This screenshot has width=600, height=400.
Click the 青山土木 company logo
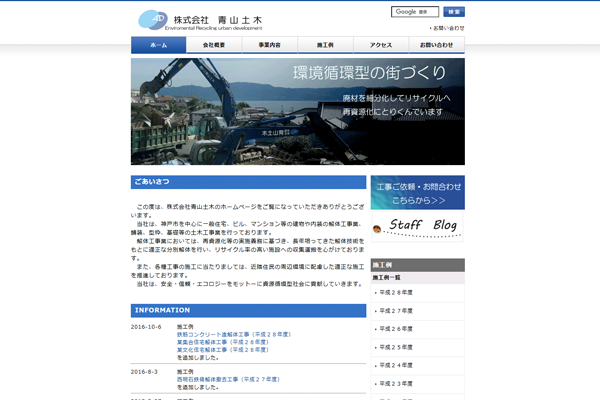(x=200, y=20)
